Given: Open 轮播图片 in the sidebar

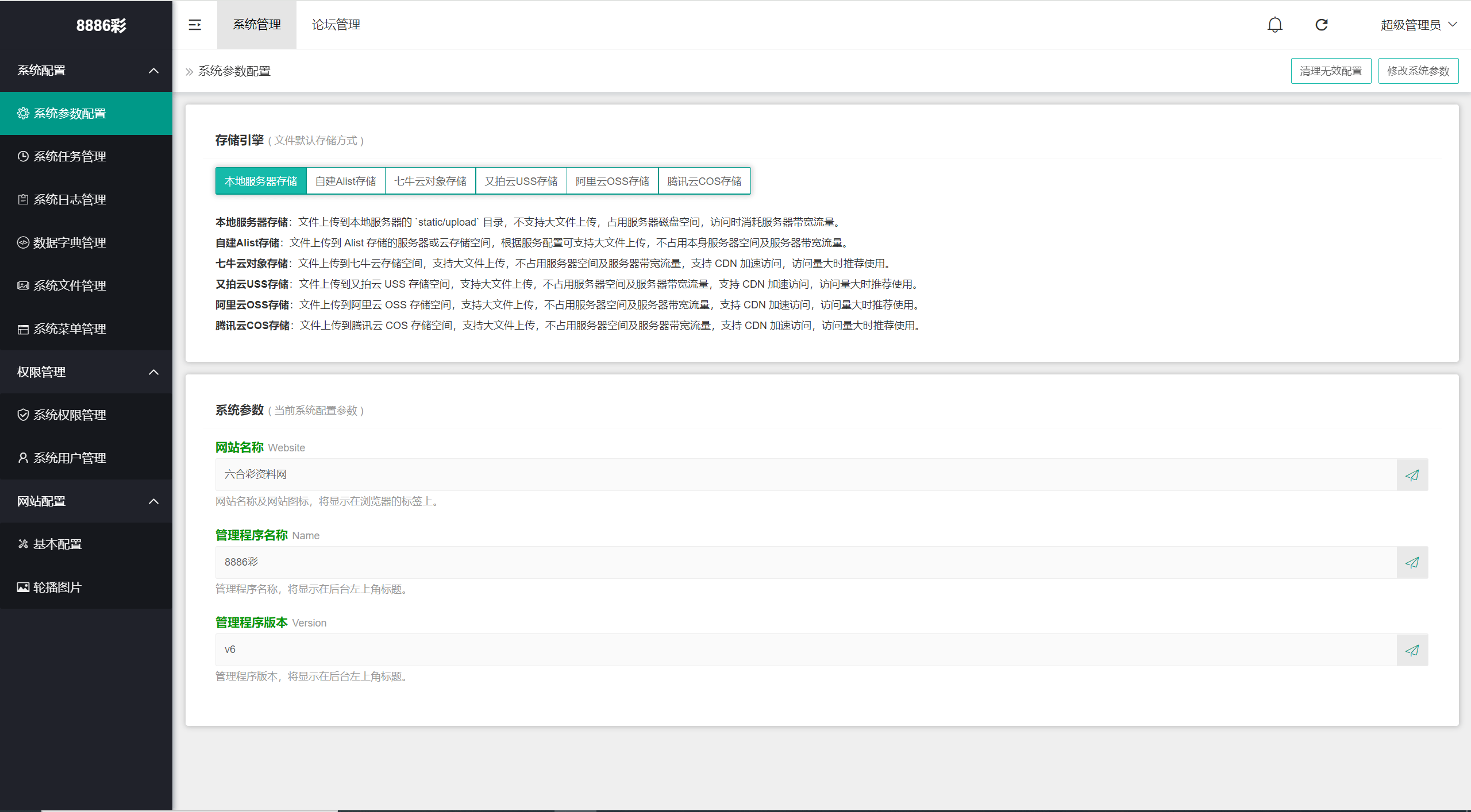Looking at the screenshot, I should click(57, 587).
